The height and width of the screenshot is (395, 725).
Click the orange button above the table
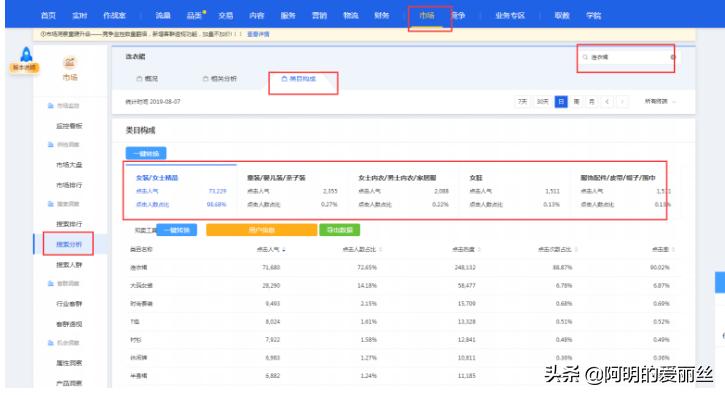click(x=262, y=230)
